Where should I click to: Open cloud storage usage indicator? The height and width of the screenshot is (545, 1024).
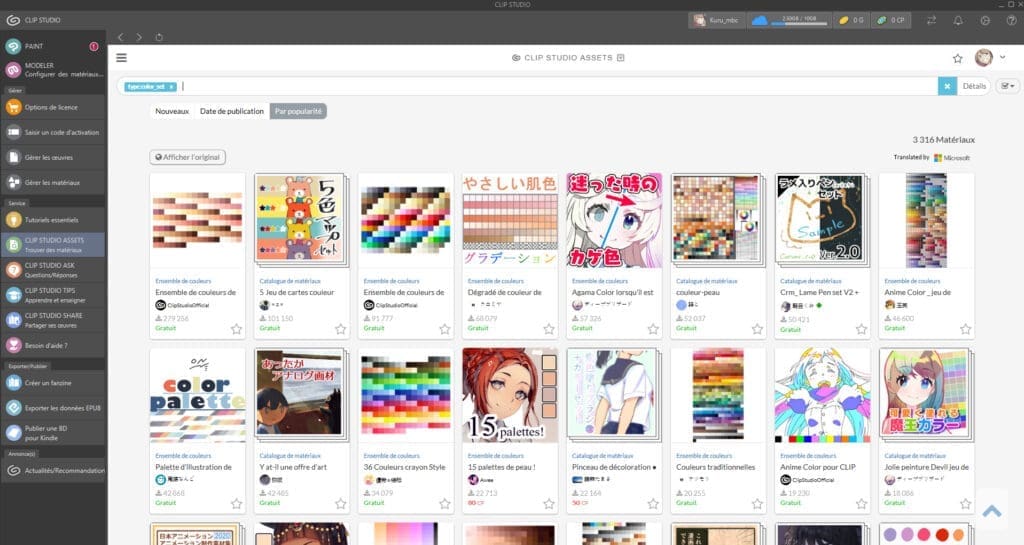[788, 20]
